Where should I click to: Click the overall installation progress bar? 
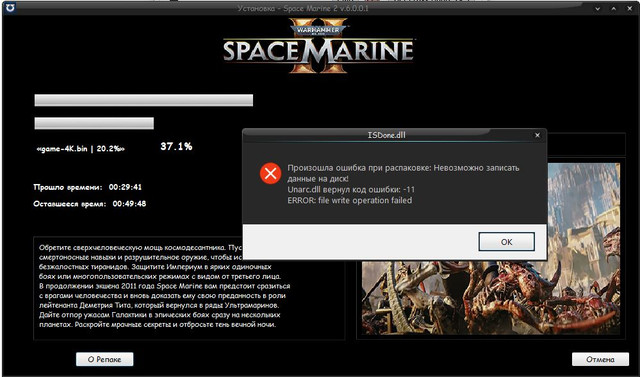[x=144, y=100]
